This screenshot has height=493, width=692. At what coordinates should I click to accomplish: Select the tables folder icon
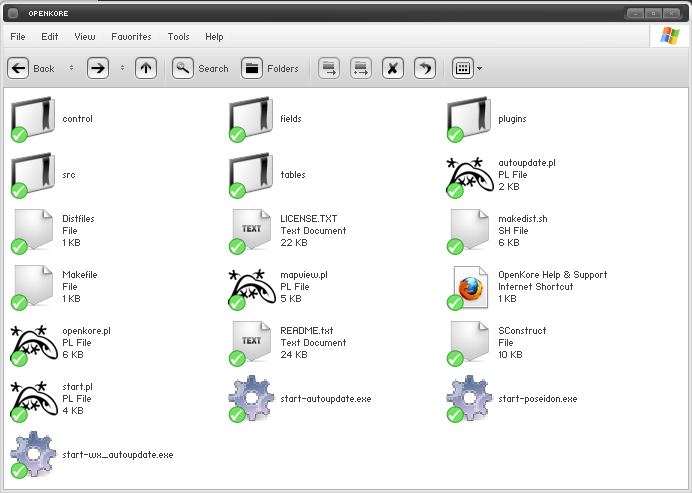pyautogui.click(x=251, y=175)
